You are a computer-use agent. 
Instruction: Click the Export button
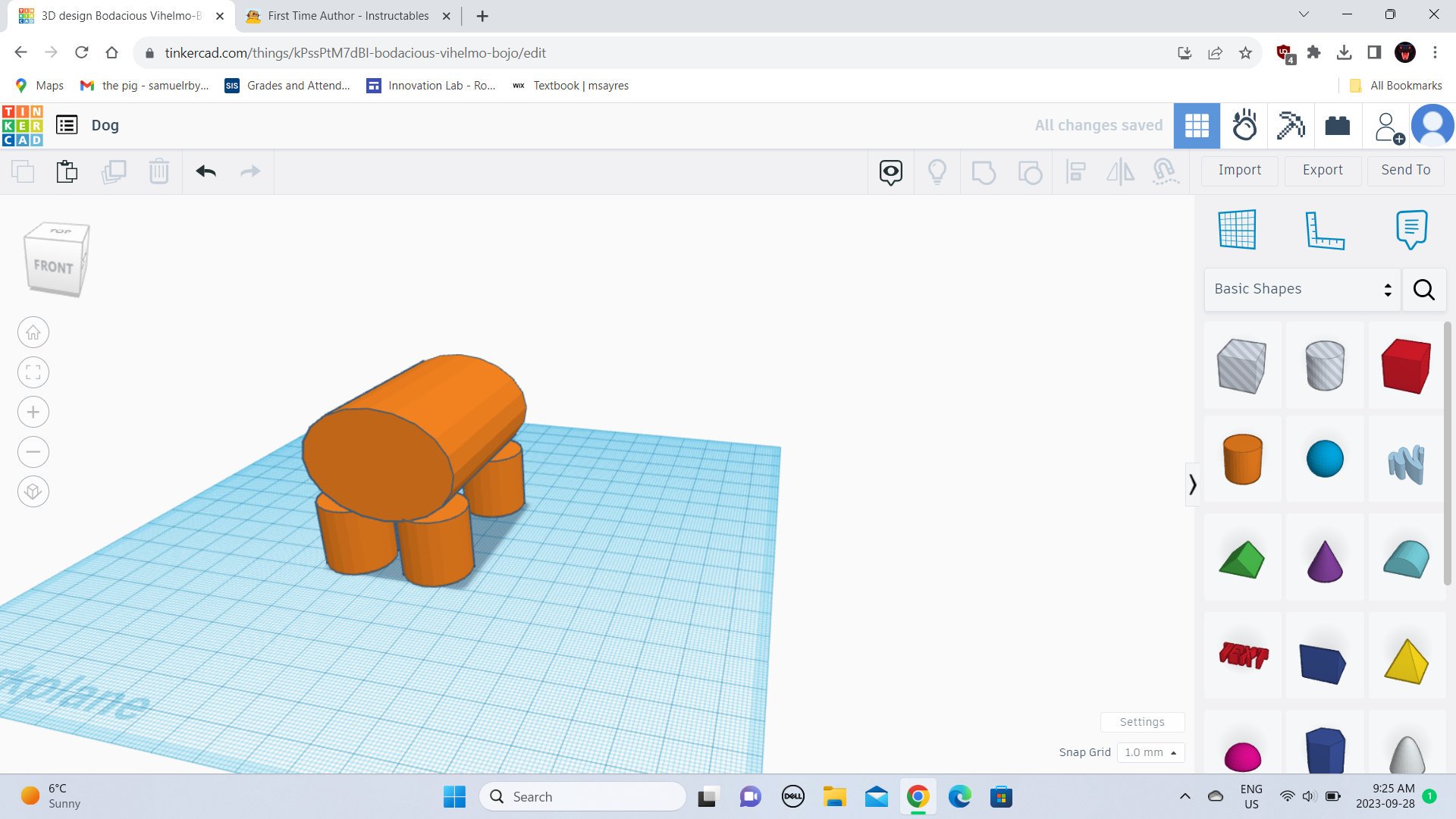pos(1322,170)
